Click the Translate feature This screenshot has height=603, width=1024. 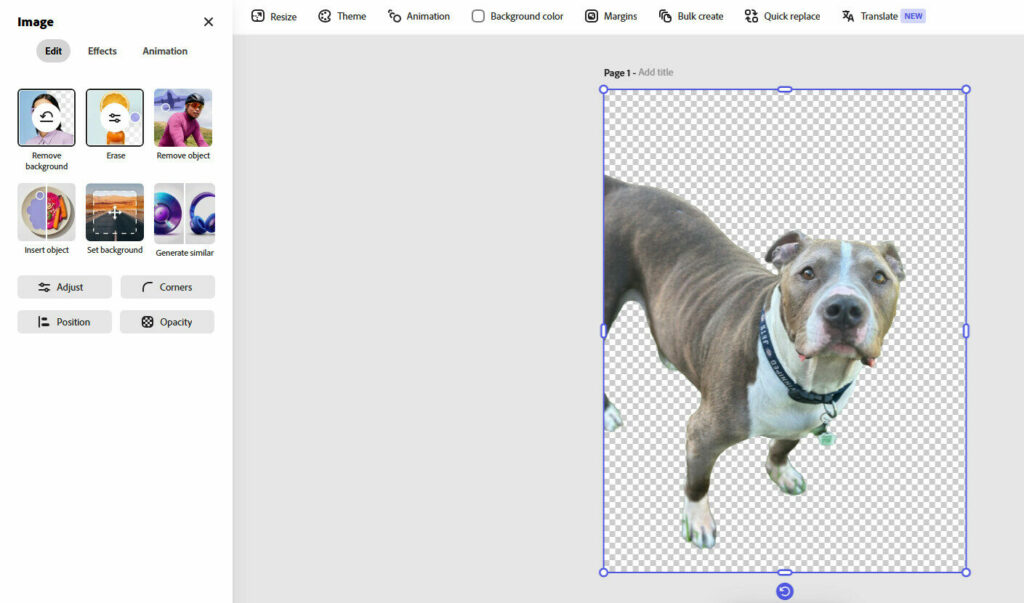pyautogui.click(x=870, y=16)
